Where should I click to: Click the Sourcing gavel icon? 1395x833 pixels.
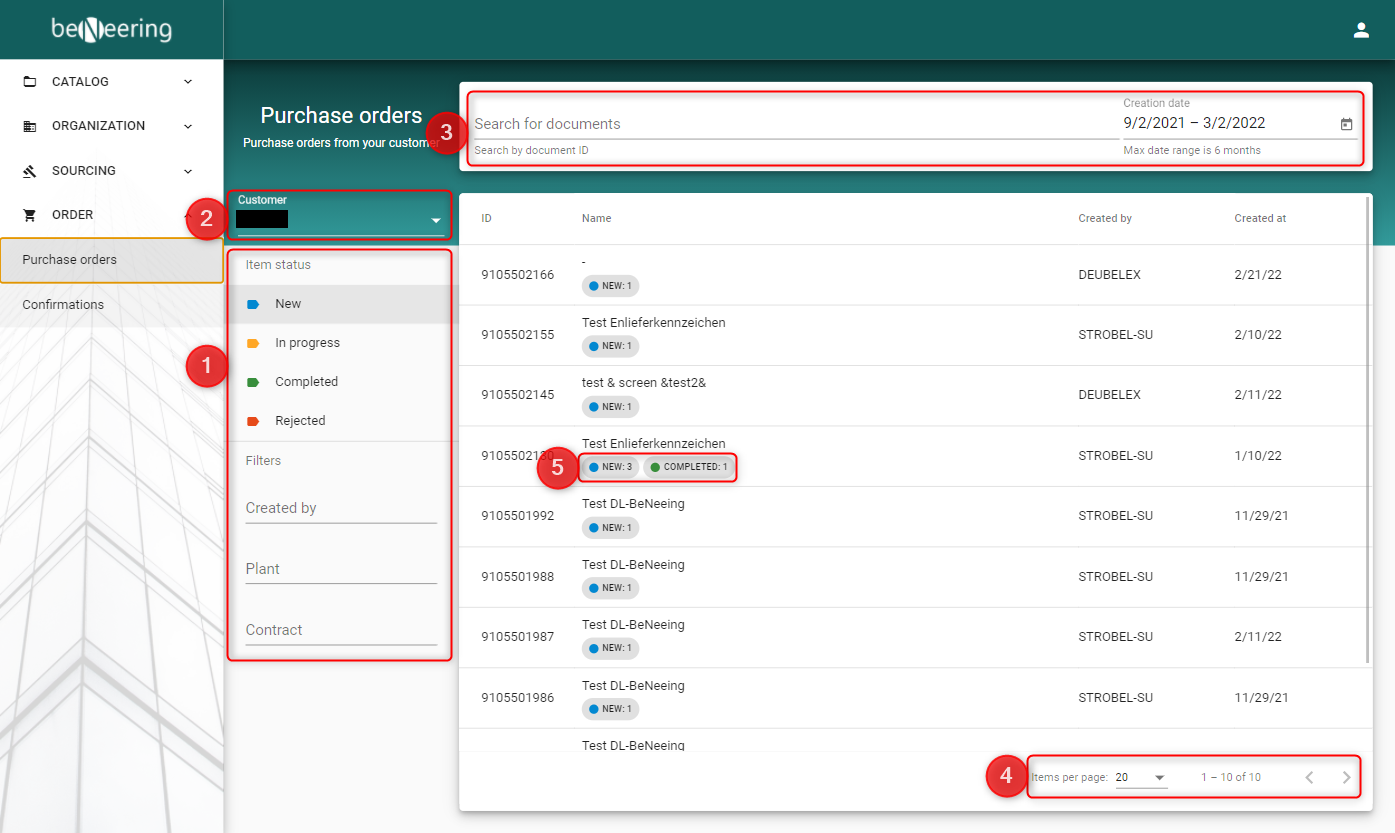(30, 171)
